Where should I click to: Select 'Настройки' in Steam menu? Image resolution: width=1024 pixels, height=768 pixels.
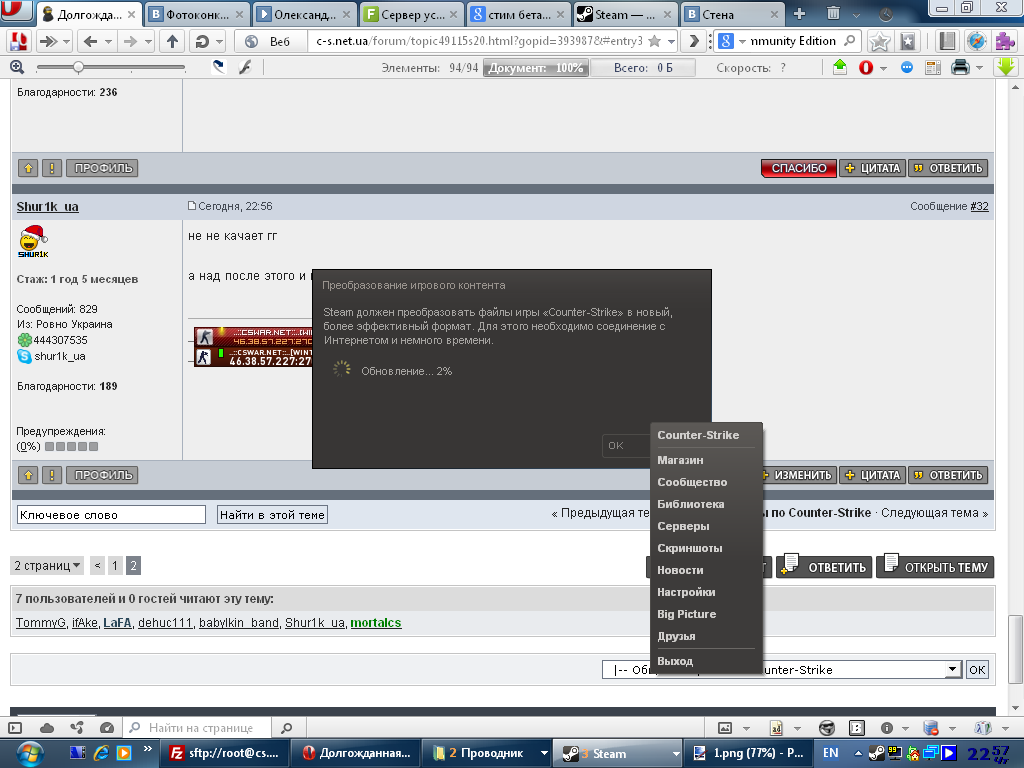pos(686,592)
